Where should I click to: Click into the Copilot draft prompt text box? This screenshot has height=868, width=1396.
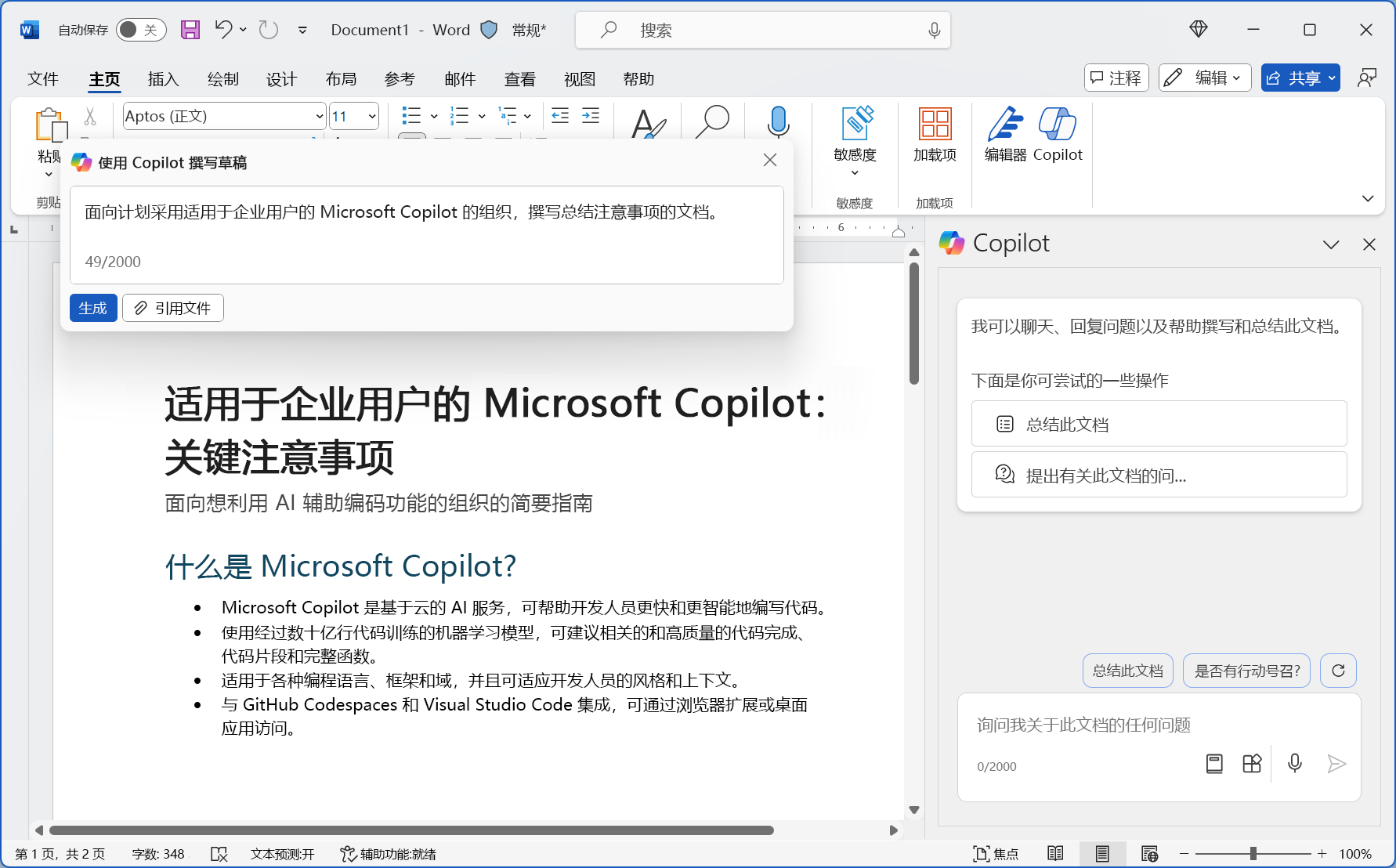pos(427,235)
